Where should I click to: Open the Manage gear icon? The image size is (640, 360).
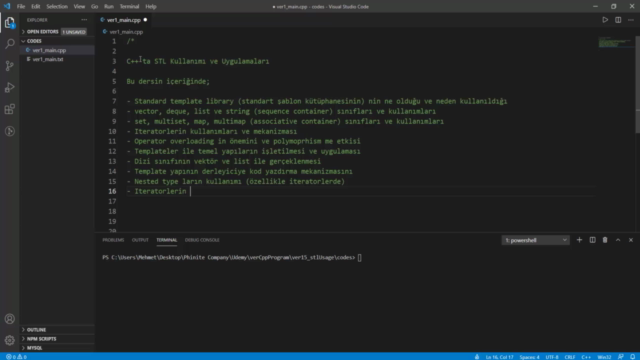coord(10,340)
